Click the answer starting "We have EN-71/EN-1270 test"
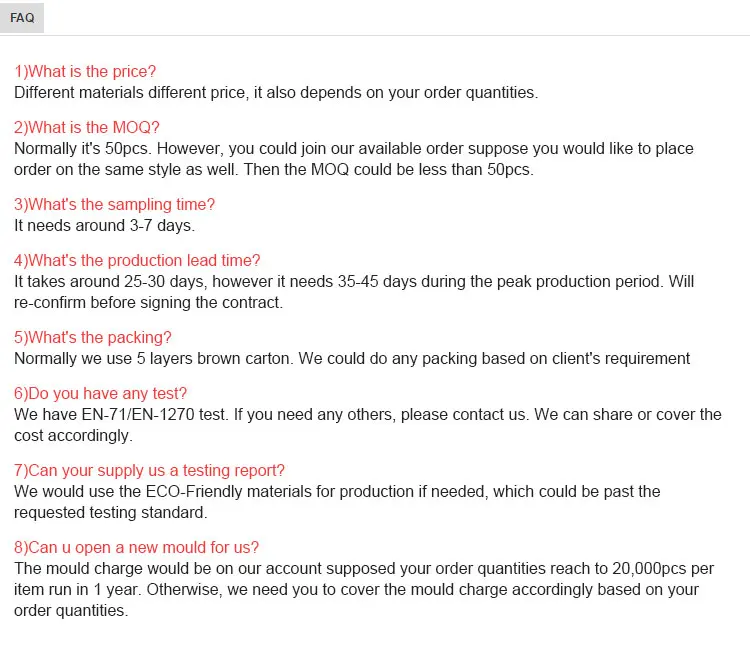Viewport: 750px width, 665px height. [367, 415]
